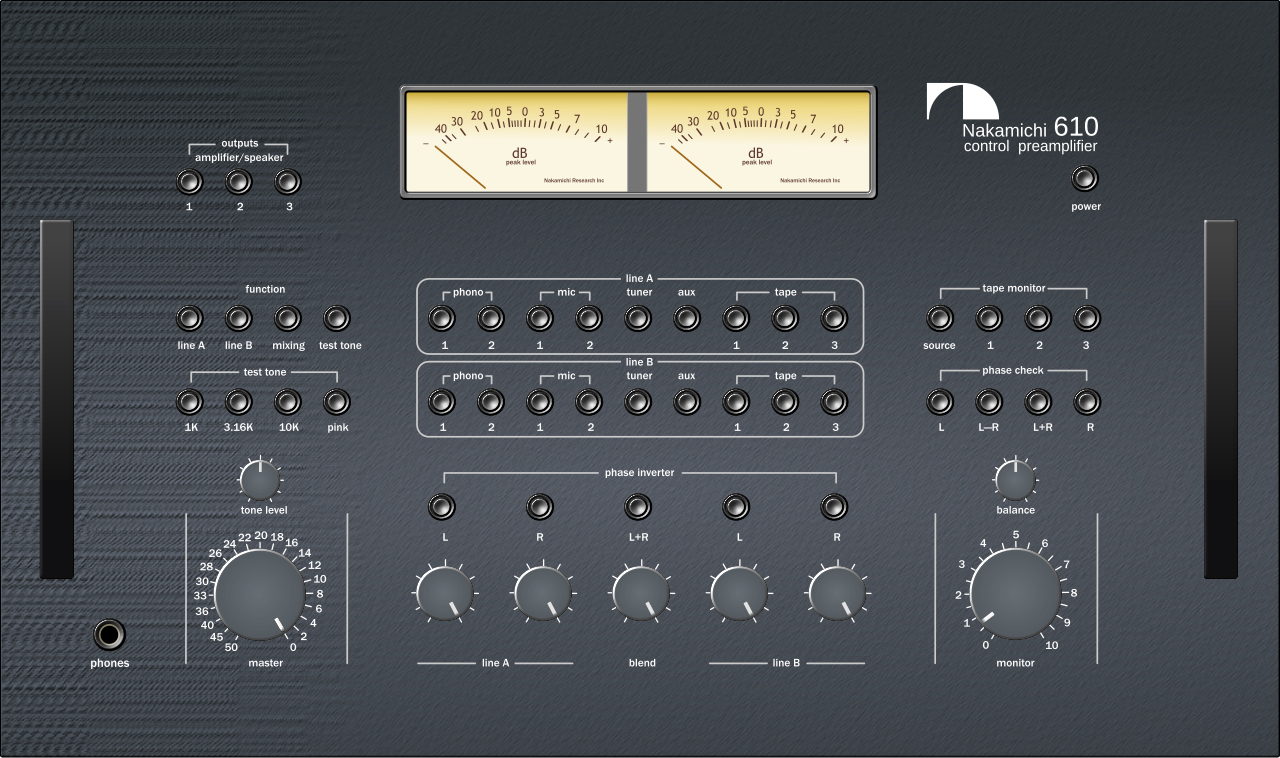1280x758 pixels.
Task: Select line B tape 1 input
Action: [736, 402]
